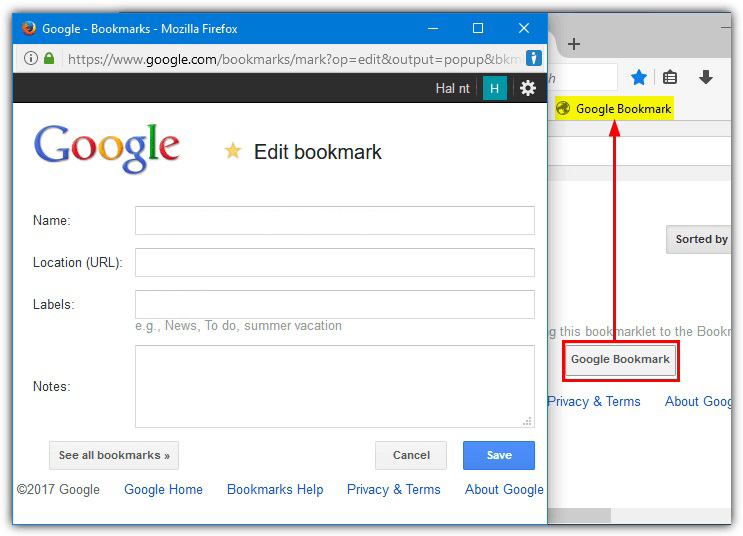
Task: Click the Notes resize handle corner
Action: tap(527, 421)
